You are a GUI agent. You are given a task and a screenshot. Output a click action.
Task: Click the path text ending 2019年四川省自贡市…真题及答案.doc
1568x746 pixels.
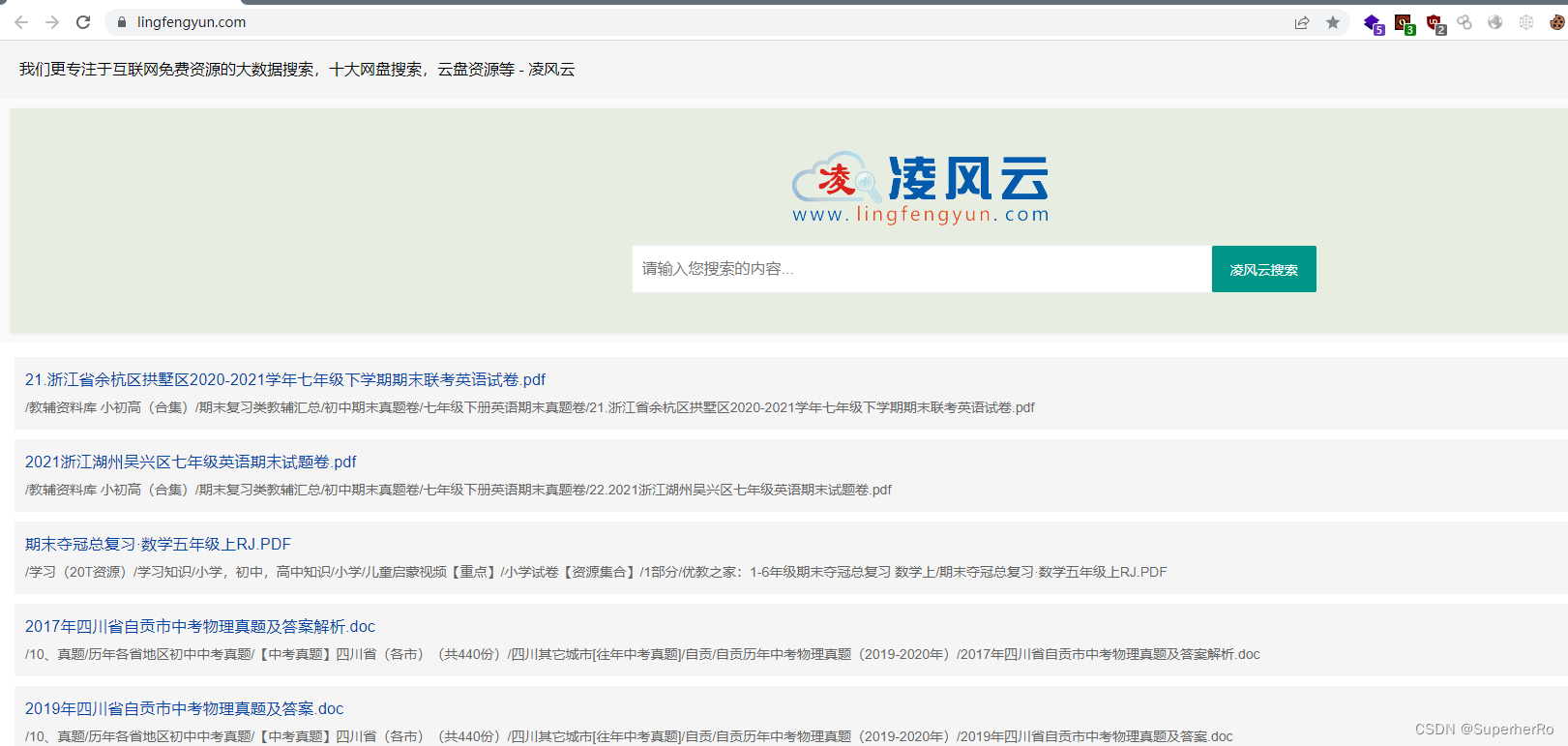pos(629,736)
